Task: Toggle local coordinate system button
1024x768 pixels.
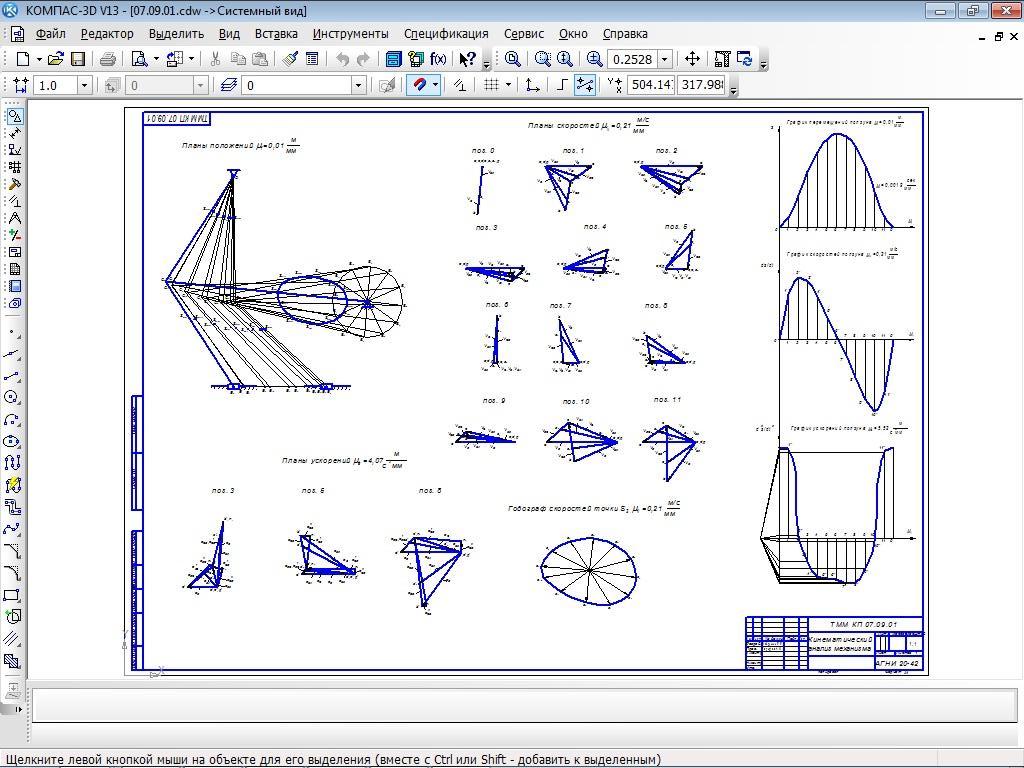Action: (x=532, y=86)
